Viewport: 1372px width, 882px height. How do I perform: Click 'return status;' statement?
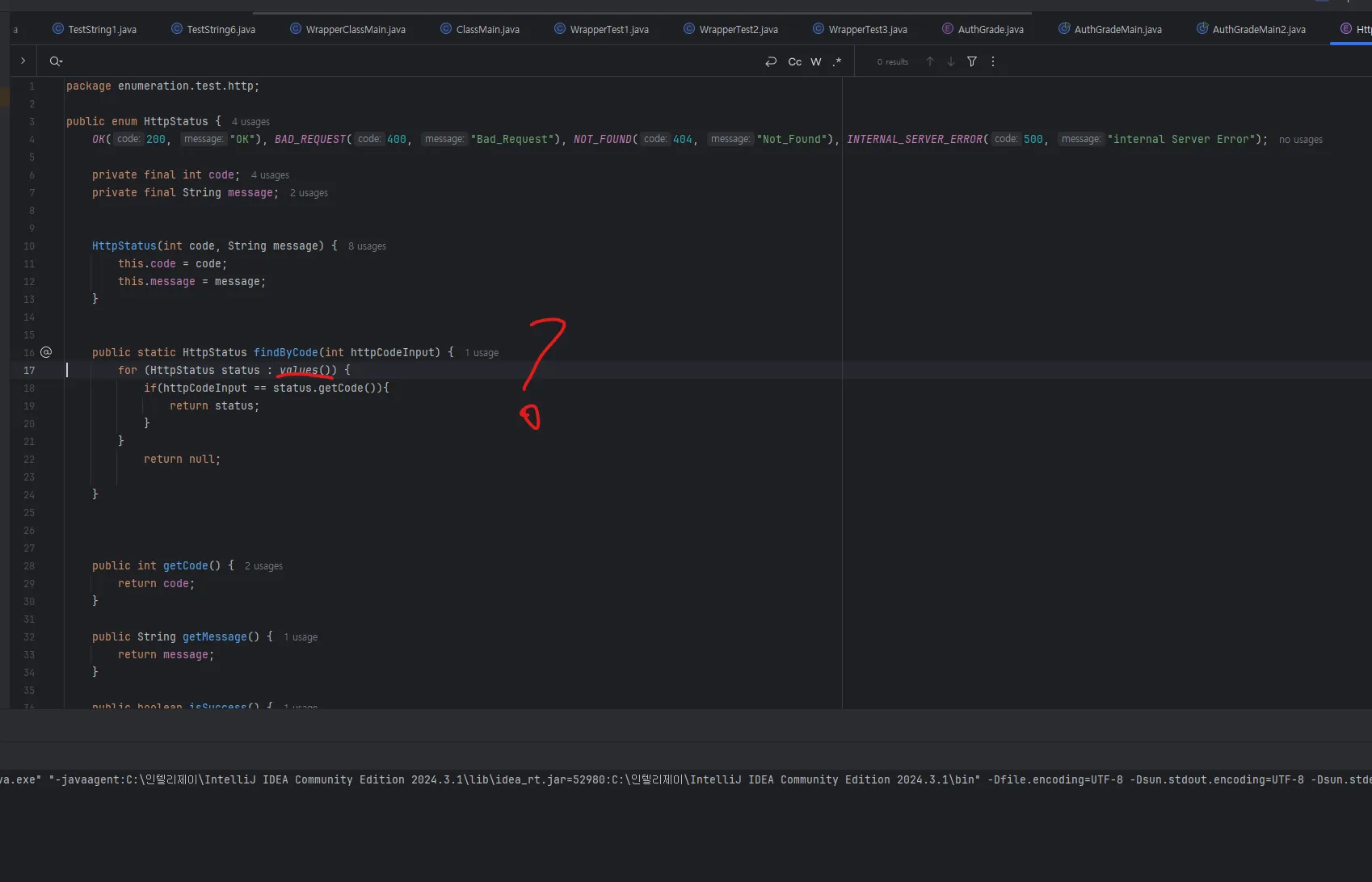coord(215,405)
